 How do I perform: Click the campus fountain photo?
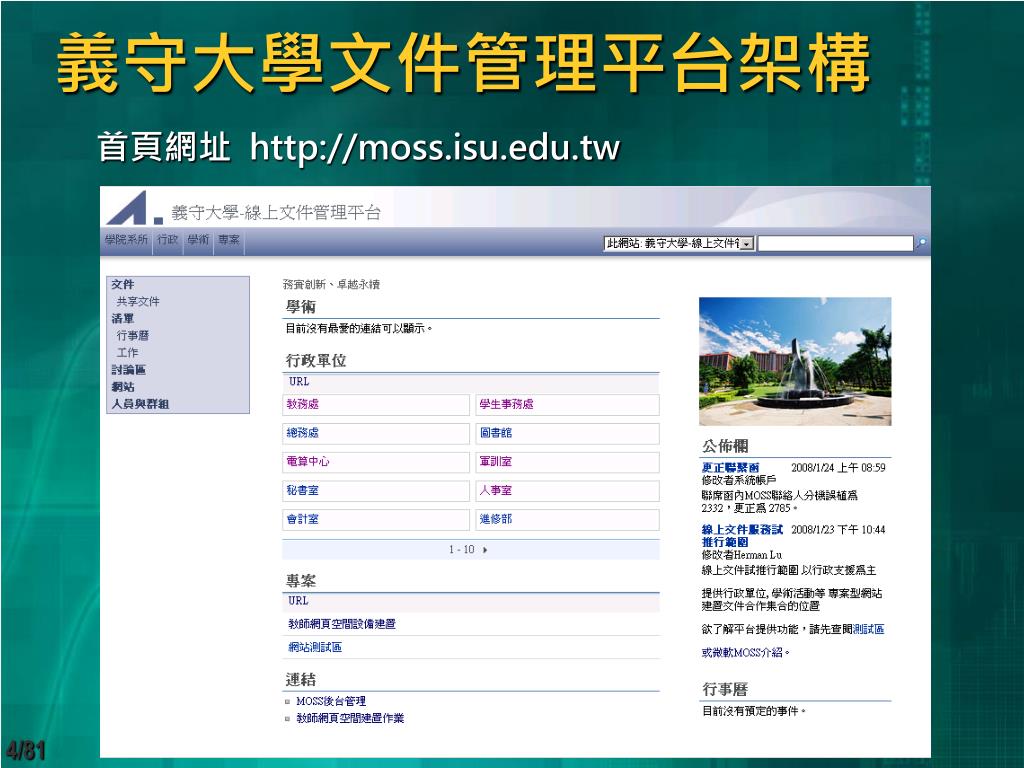[795, 361]
